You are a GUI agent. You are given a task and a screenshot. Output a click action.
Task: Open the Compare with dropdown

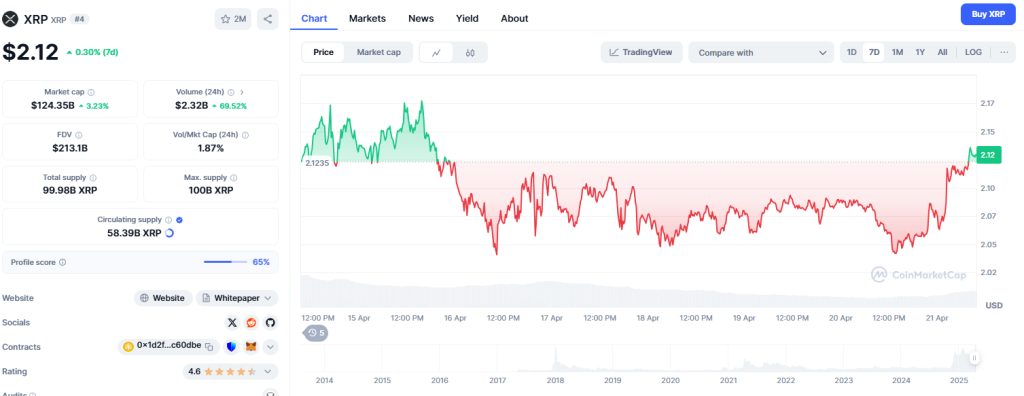tap(761, 53)
